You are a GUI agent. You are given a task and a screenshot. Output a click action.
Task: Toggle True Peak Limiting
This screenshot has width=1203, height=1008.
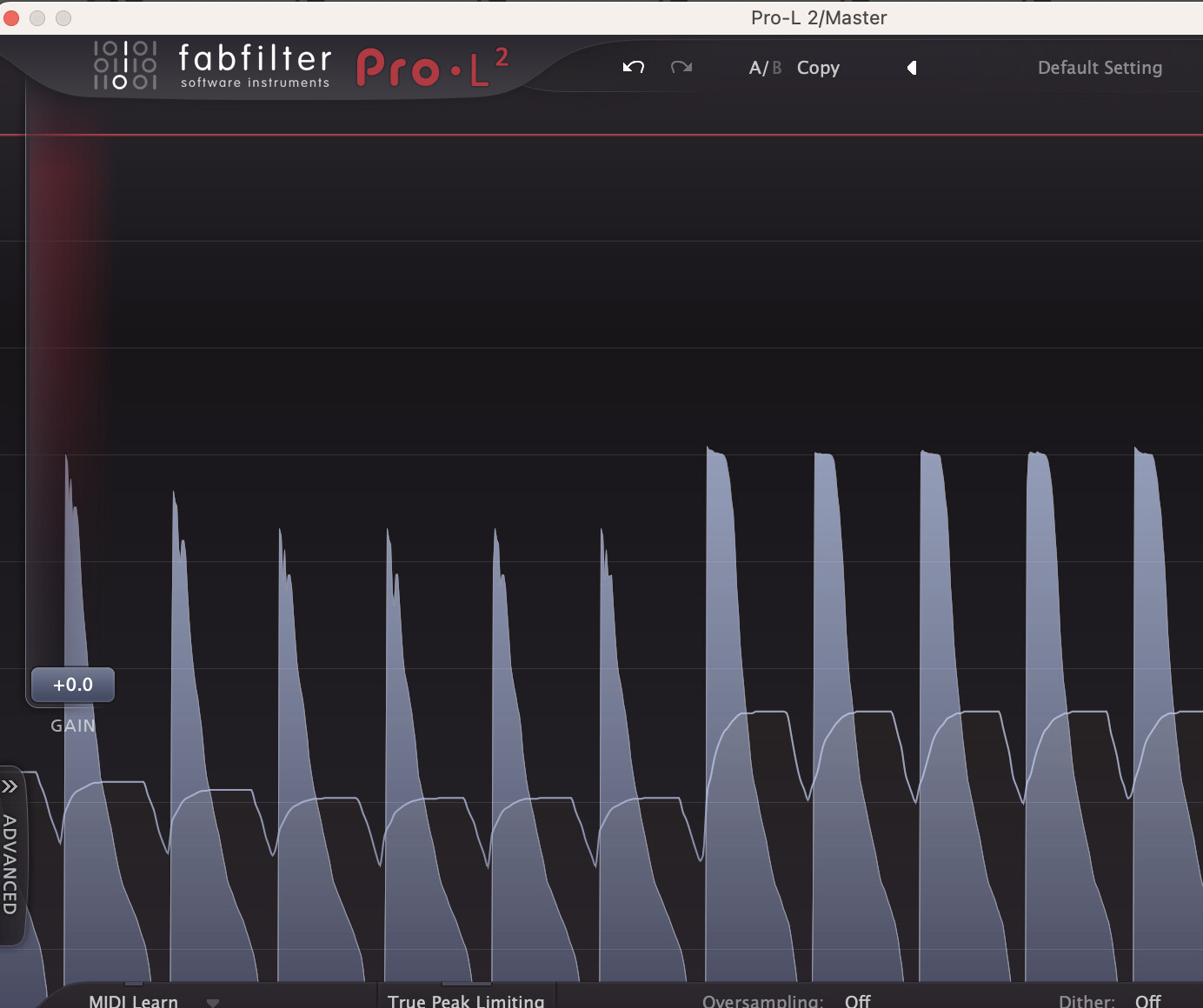[466, 1001]
